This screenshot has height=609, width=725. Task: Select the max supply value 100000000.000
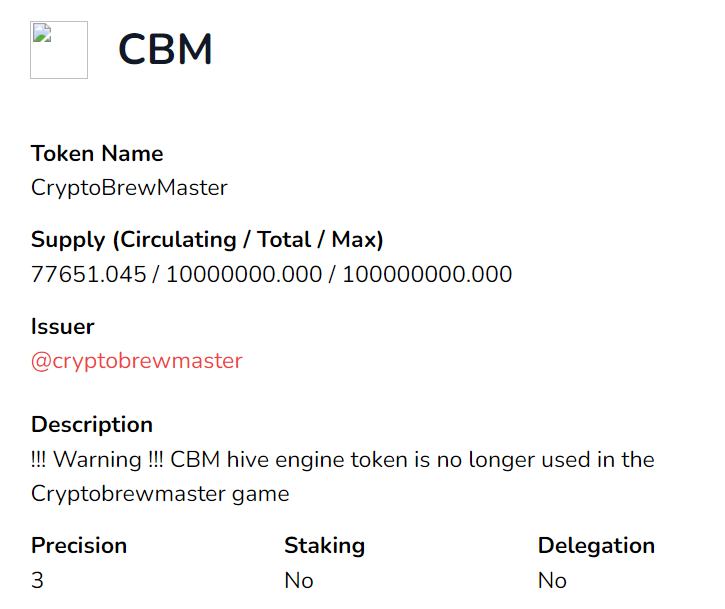427,274
